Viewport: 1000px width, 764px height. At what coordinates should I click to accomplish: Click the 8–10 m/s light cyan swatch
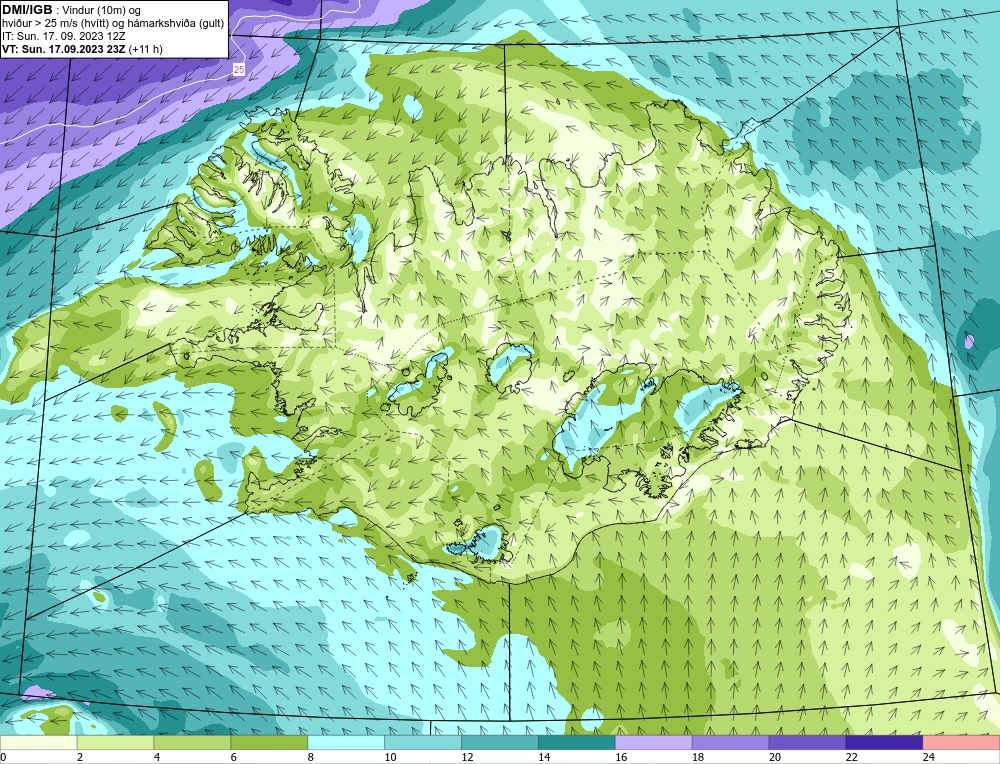[346, 743]
